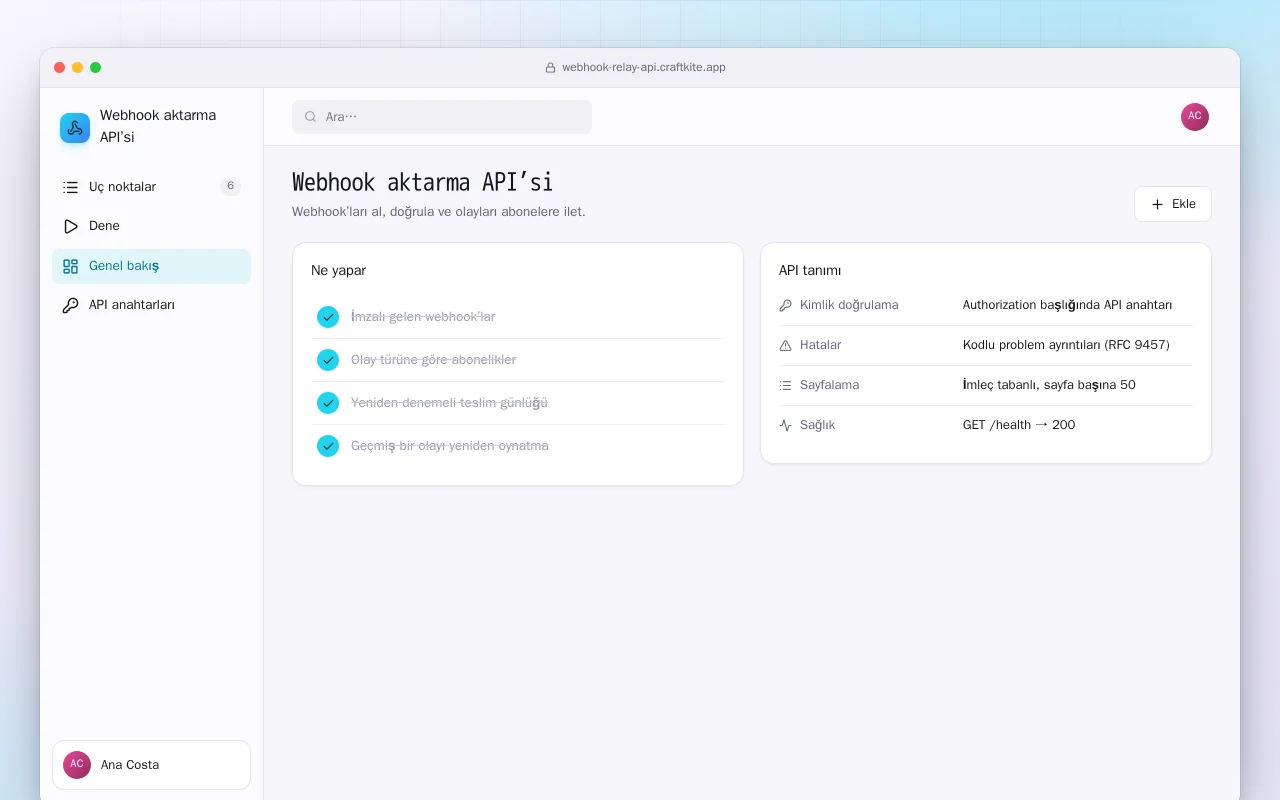Viewport: 1280px width, 800px height.
Task: Click the Hatalar warning triangle icon
Action: coord(785,345)
